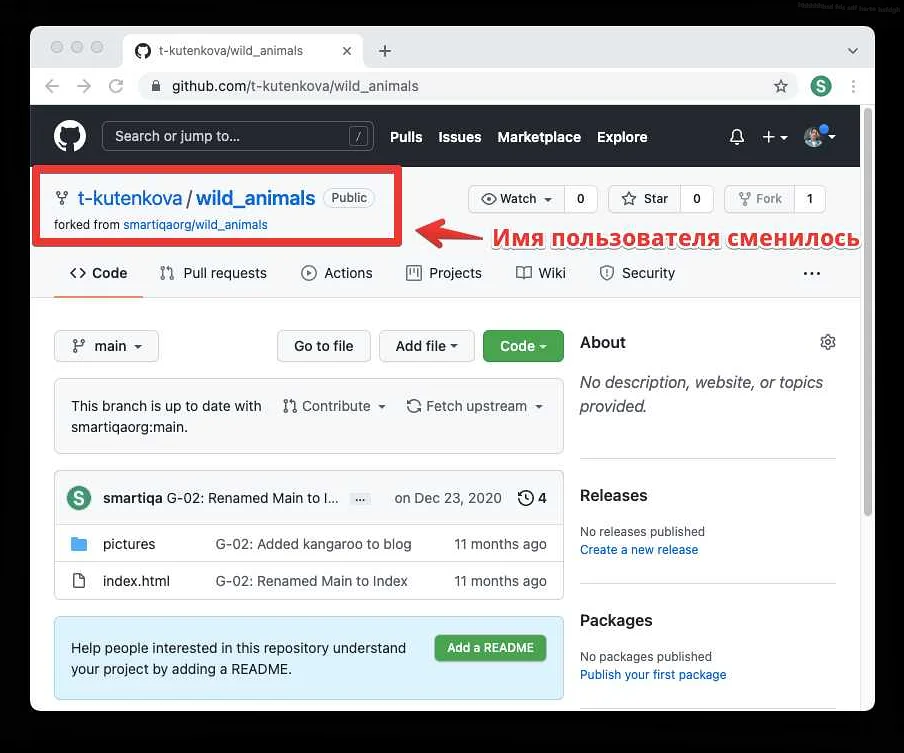Watch the wild_animals repository
The width and height of the screenshot is (904, 753).
(x=515, y=198)
